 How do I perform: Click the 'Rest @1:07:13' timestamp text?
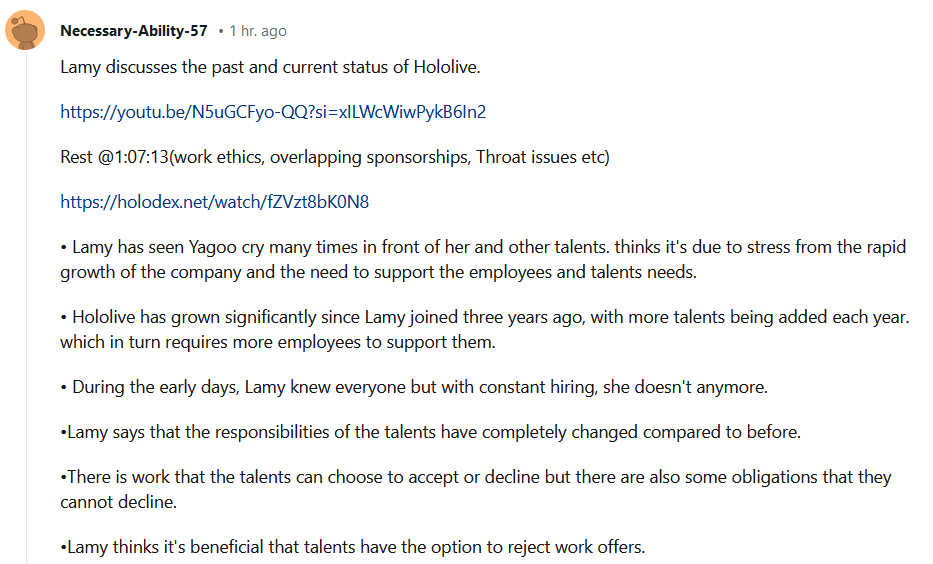click(114, 157)
